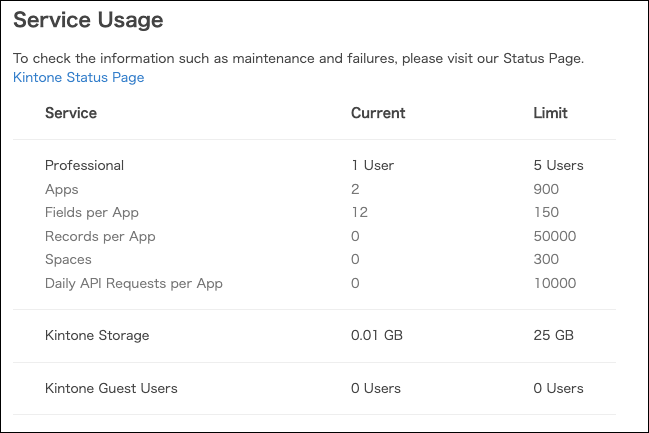Viewport: 649px width, 433px height.
Task: Click the Records per App label
Action: coord(100,236)
